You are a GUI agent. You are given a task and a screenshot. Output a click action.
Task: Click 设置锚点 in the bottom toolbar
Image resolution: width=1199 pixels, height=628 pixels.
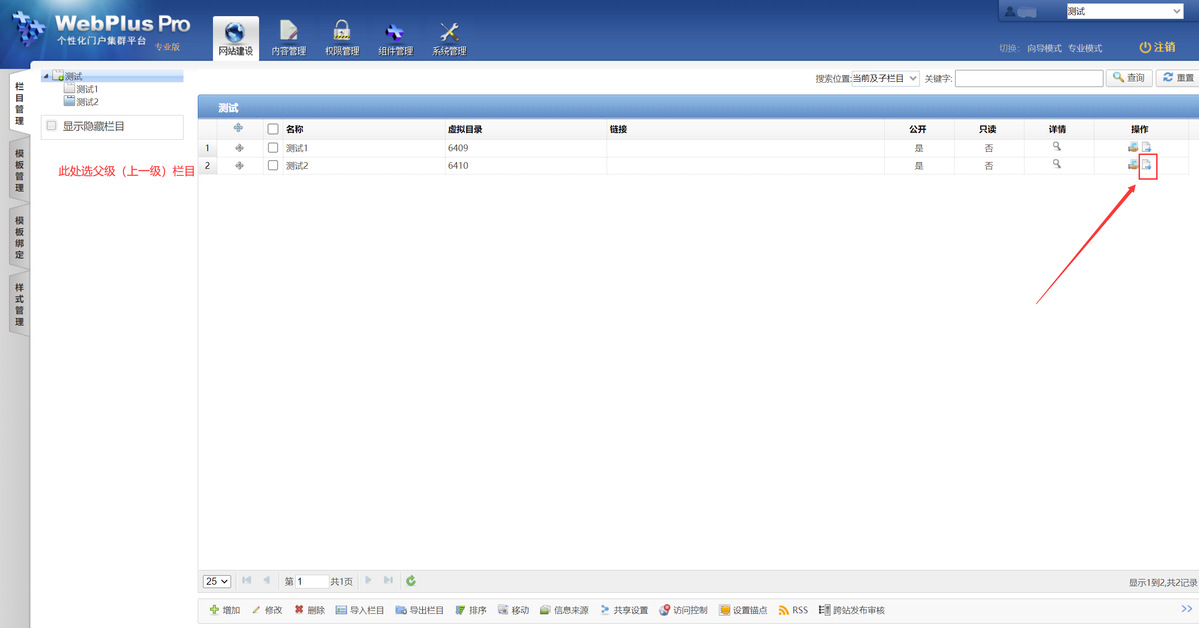742,610
